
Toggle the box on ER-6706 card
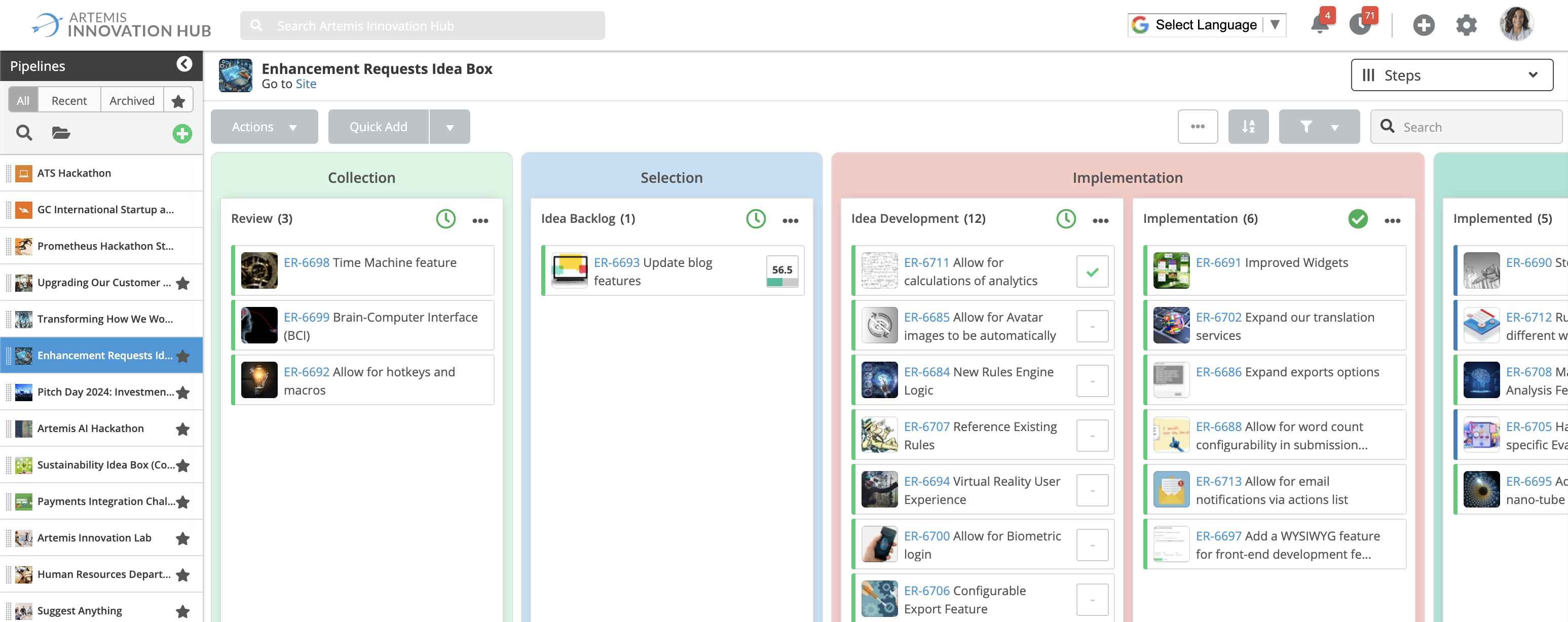tap(1092, 600)
